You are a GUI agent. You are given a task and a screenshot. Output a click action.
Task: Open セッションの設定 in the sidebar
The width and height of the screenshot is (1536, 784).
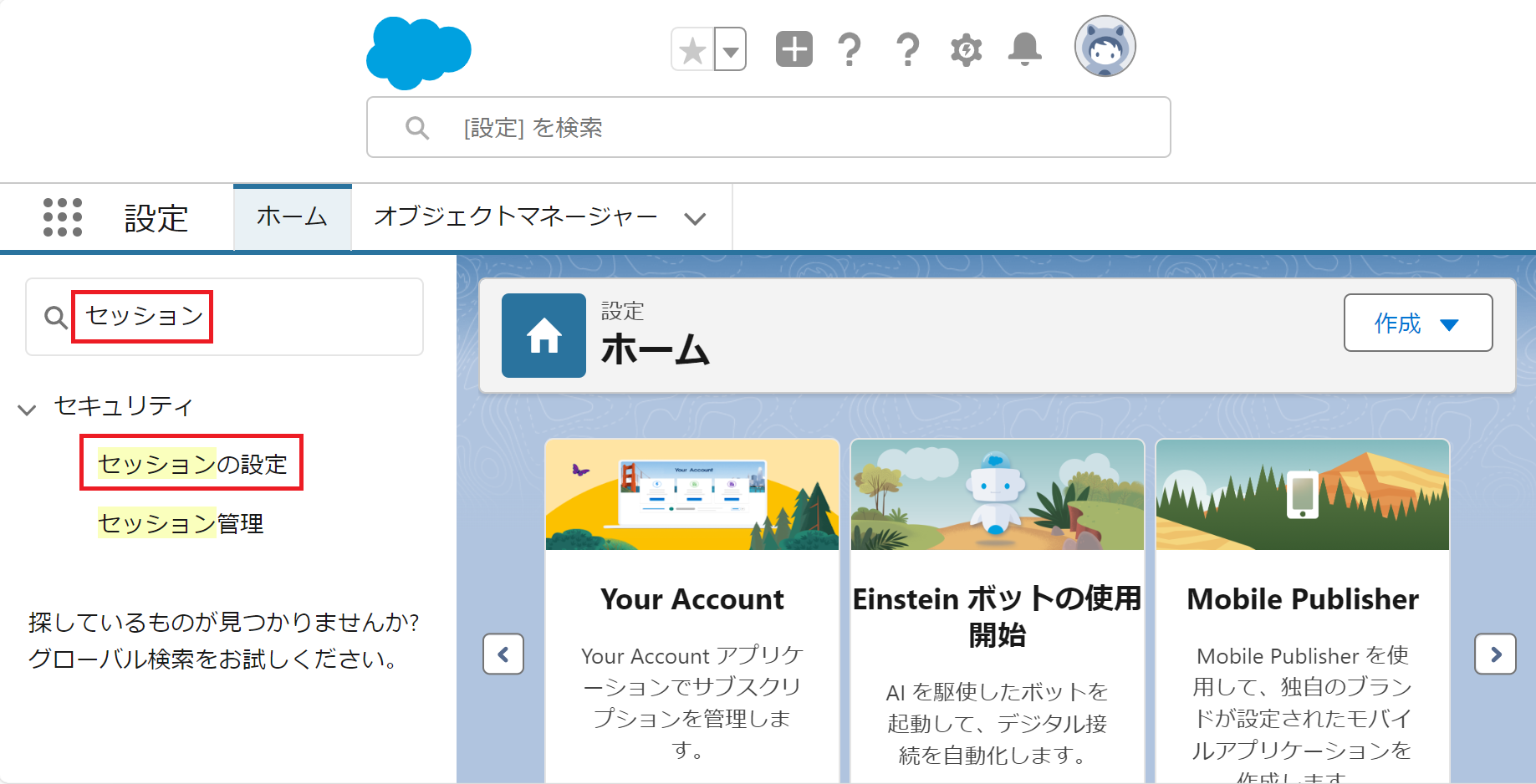(x=192, y=464)
